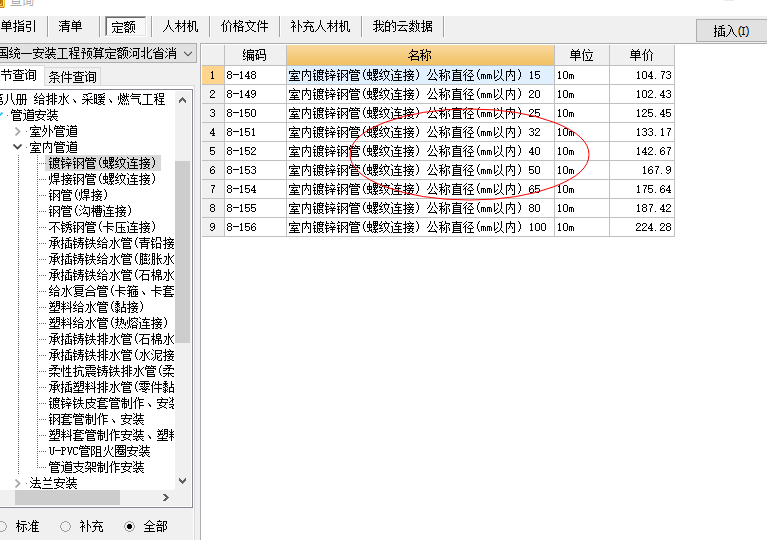
Task: Select tree item 塑料给水管(热熔连接)
Action: [108, 323]
